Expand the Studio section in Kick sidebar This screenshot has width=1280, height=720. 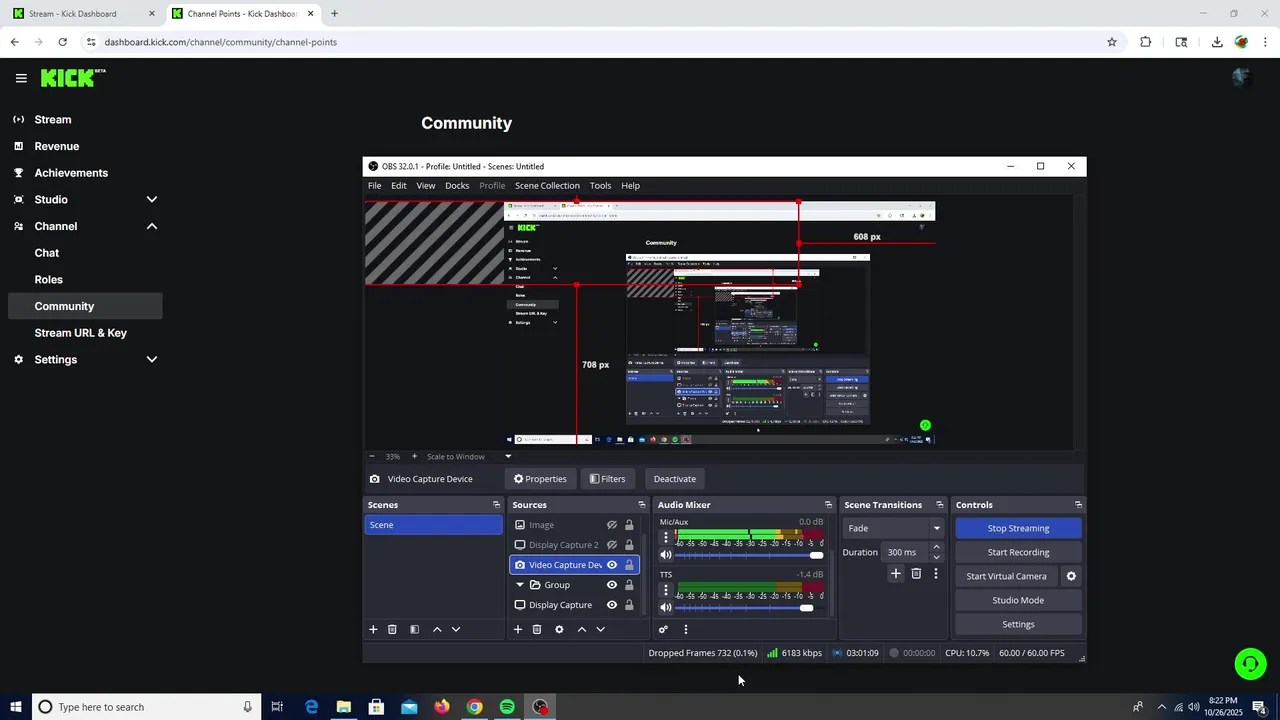coord(152,199)
